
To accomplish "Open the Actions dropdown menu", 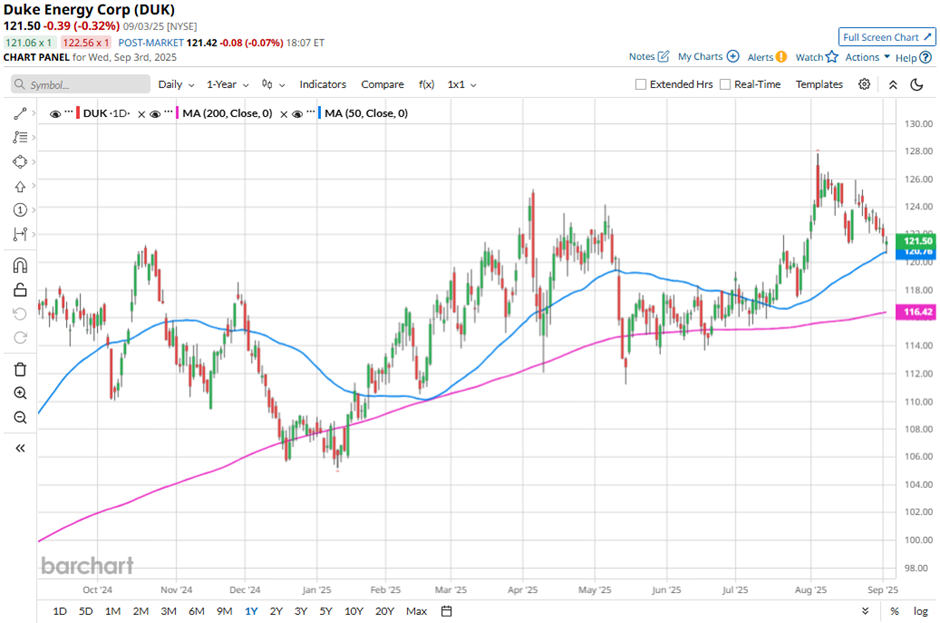I will 867,57.
